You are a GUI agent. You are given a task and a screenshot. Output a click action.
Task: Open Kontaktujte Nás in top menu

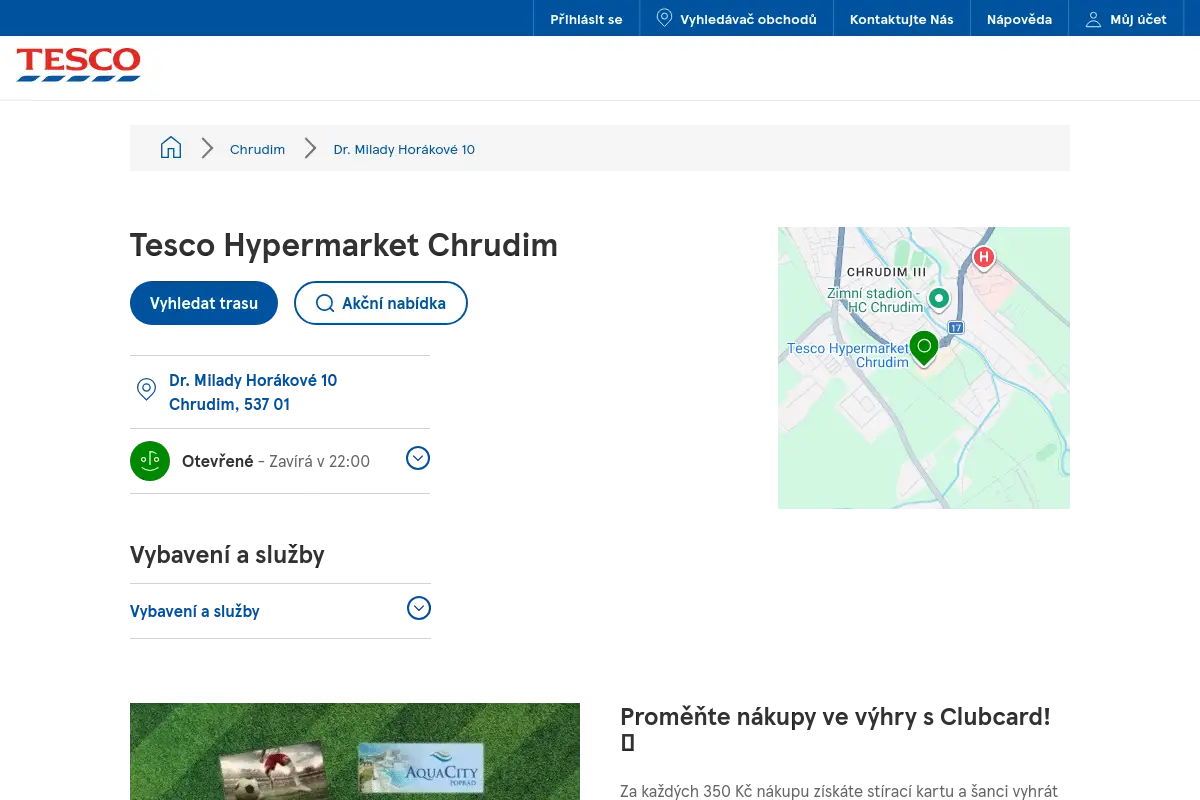902,19
